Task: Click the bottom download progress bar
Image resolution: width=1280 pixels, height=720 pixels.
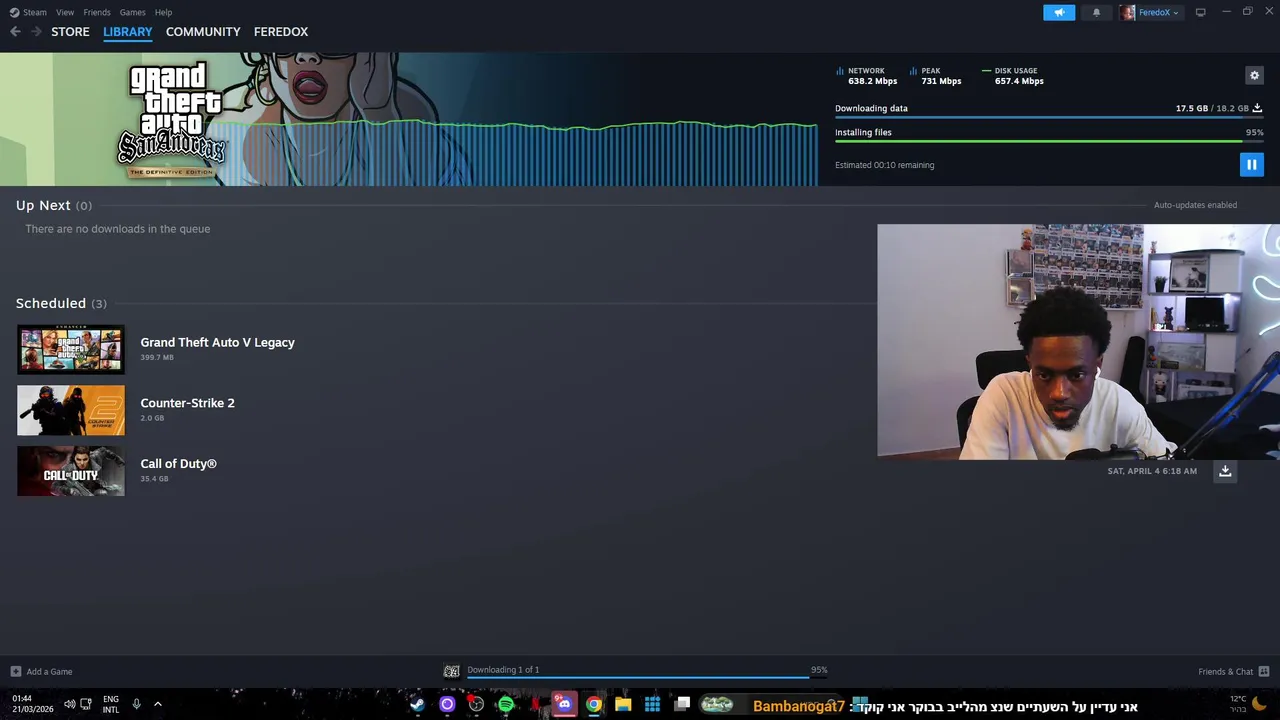Action: coord(647,677)
